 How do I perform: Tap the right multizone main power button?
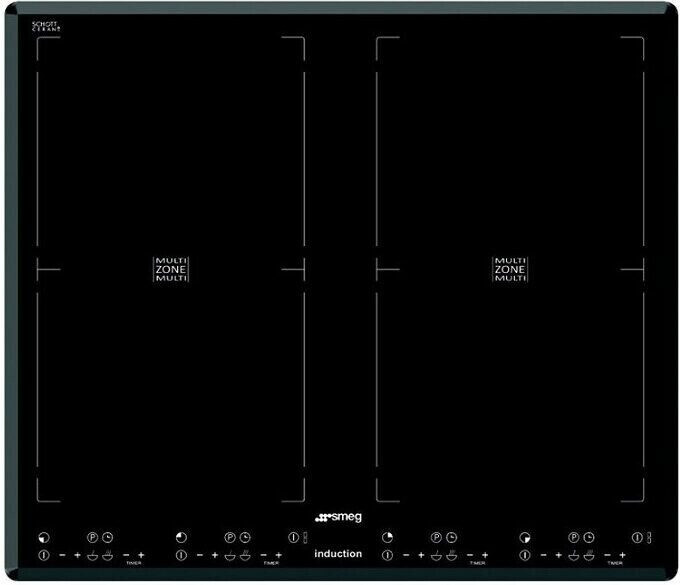pos(637,538)
